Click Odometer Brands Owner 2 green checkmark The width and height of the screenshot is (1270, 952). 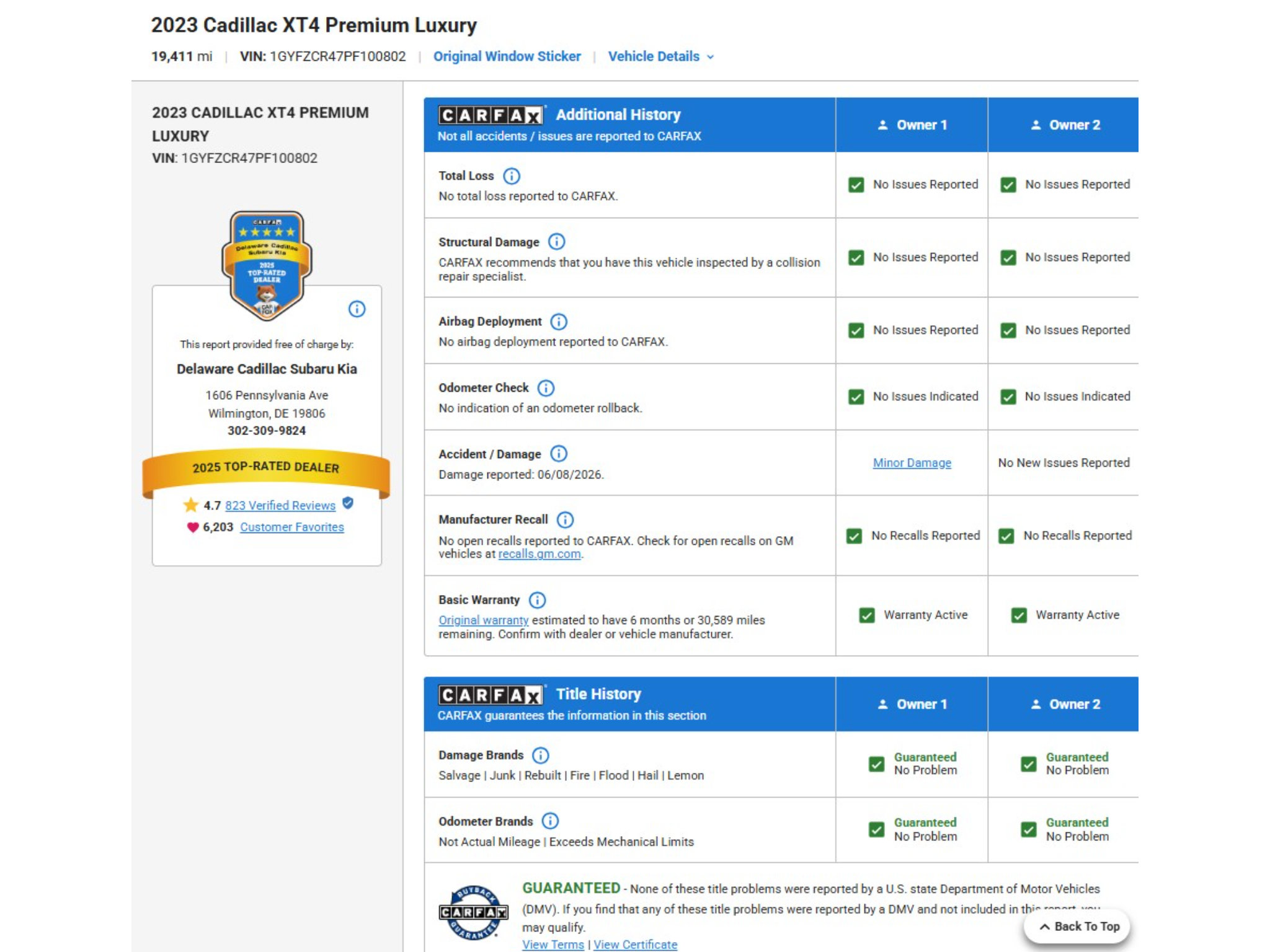(1029, 830)
